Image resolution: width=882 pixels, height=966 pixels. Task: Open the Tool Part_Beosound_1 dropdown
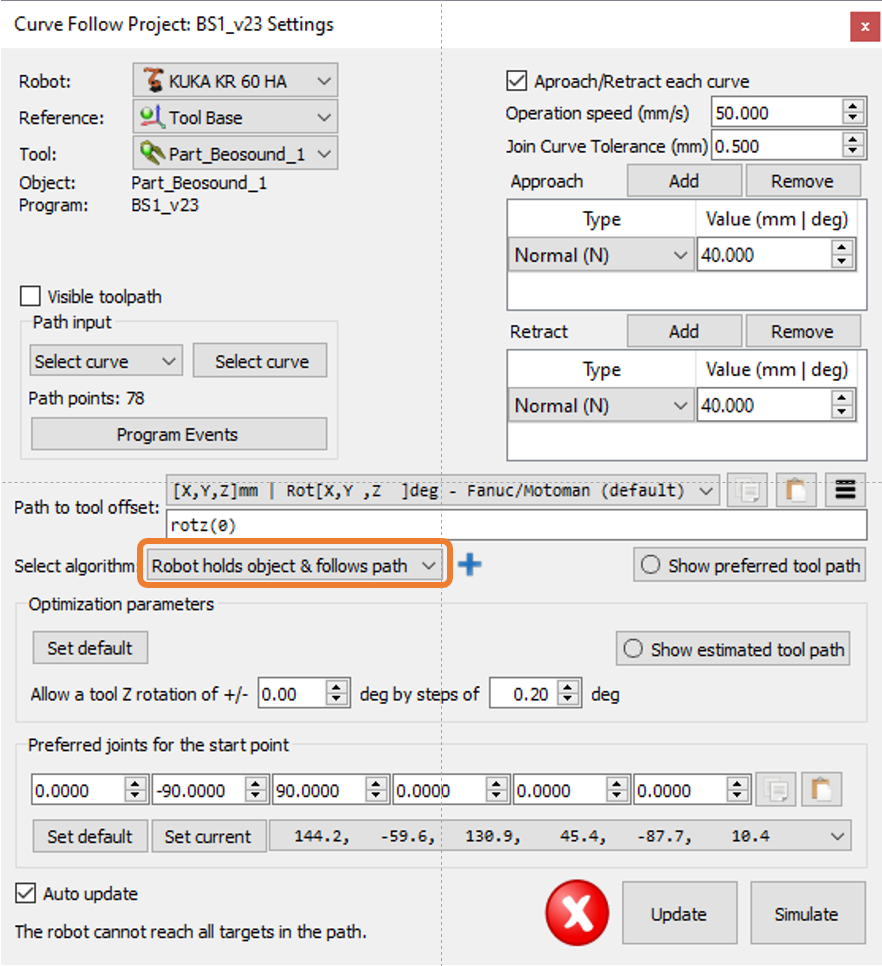[x=235, y=153]
